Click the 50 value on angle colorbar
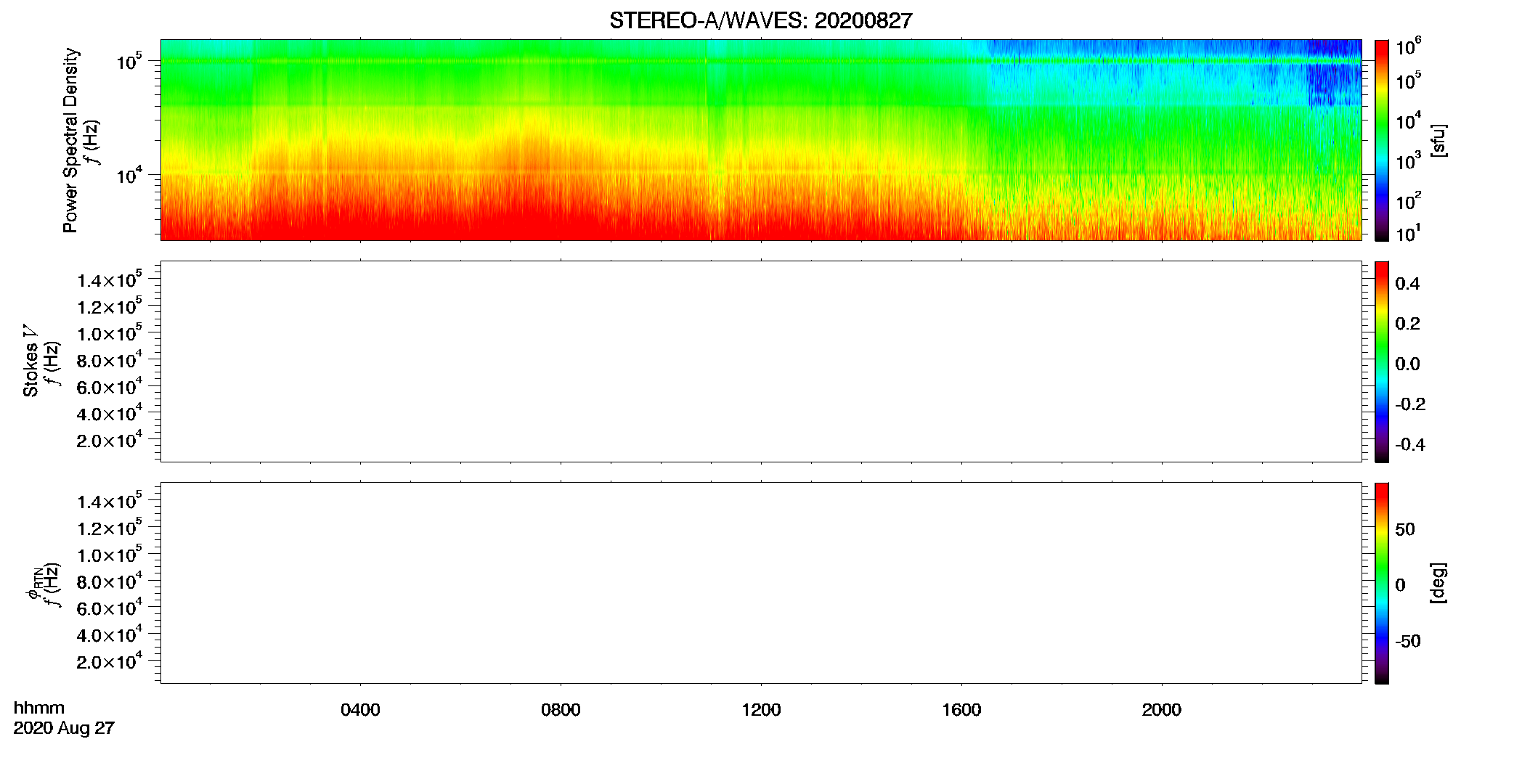The height and width of the screenshot is (784, 1522). [x=1405, y=529]
